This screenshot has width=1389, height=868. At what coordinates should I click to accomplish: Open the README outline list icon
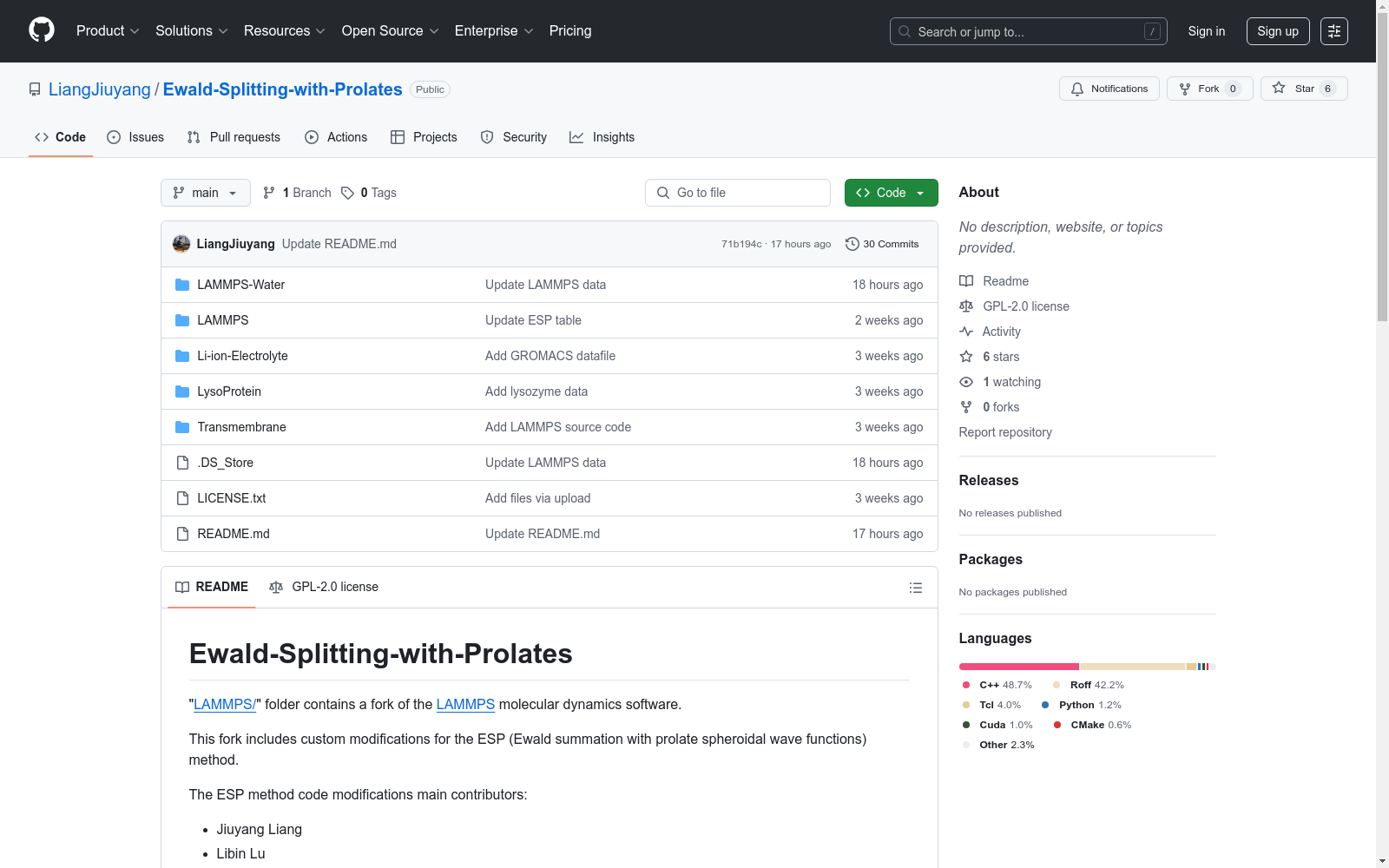[x=916, y=588]
